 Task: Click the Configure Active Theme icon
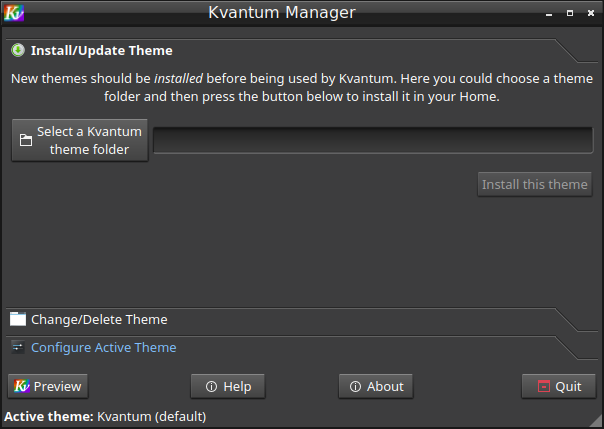tap(18, 347)
